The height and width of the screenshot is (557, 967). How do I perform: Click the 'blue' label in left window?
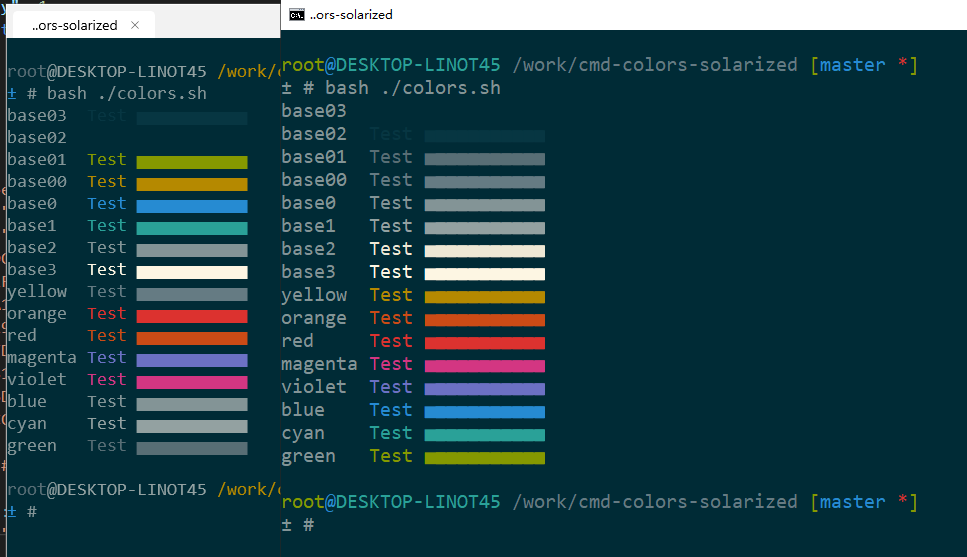click(x=27, y=402)
